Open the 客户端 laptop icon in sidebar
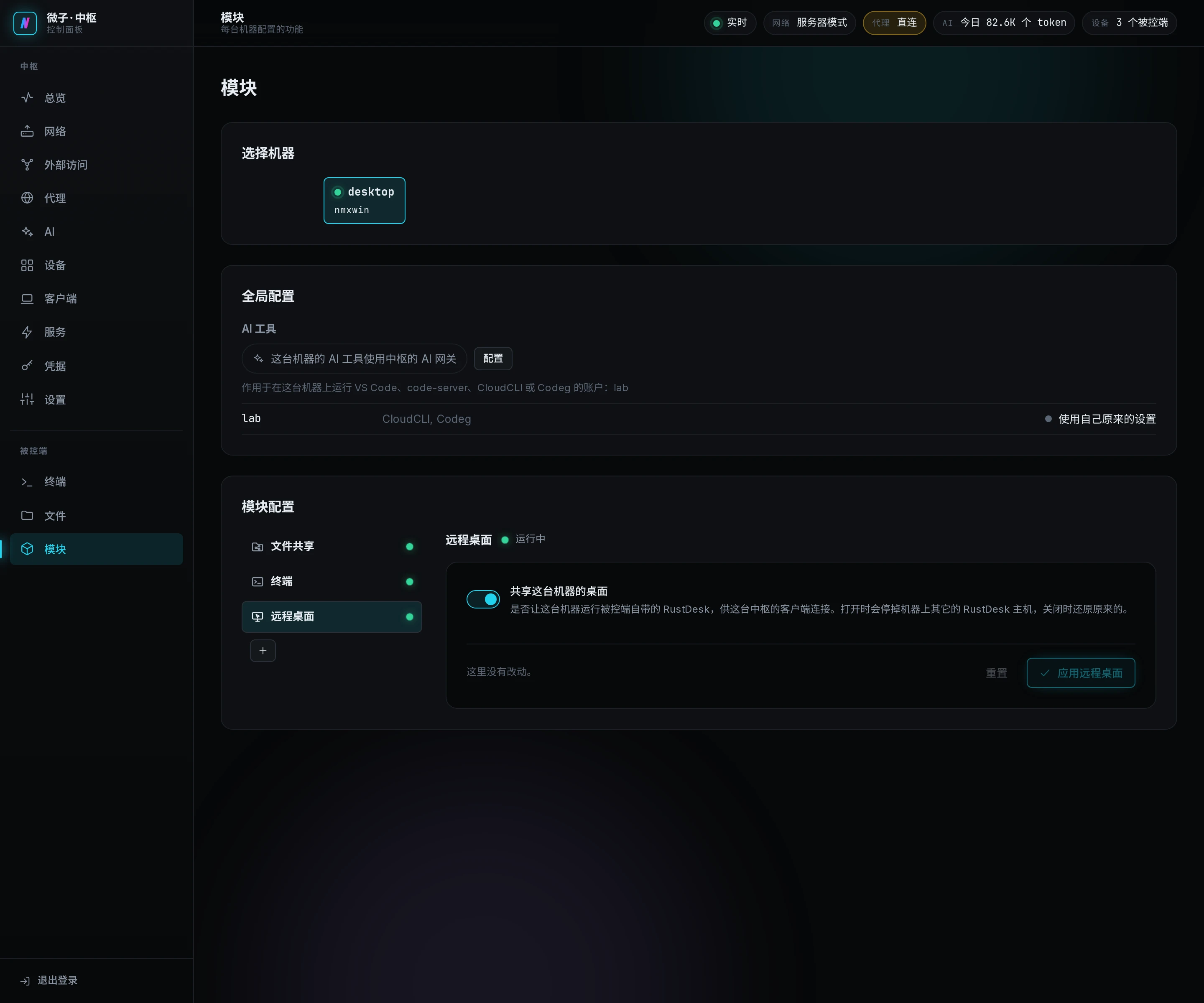 [27, 299]
